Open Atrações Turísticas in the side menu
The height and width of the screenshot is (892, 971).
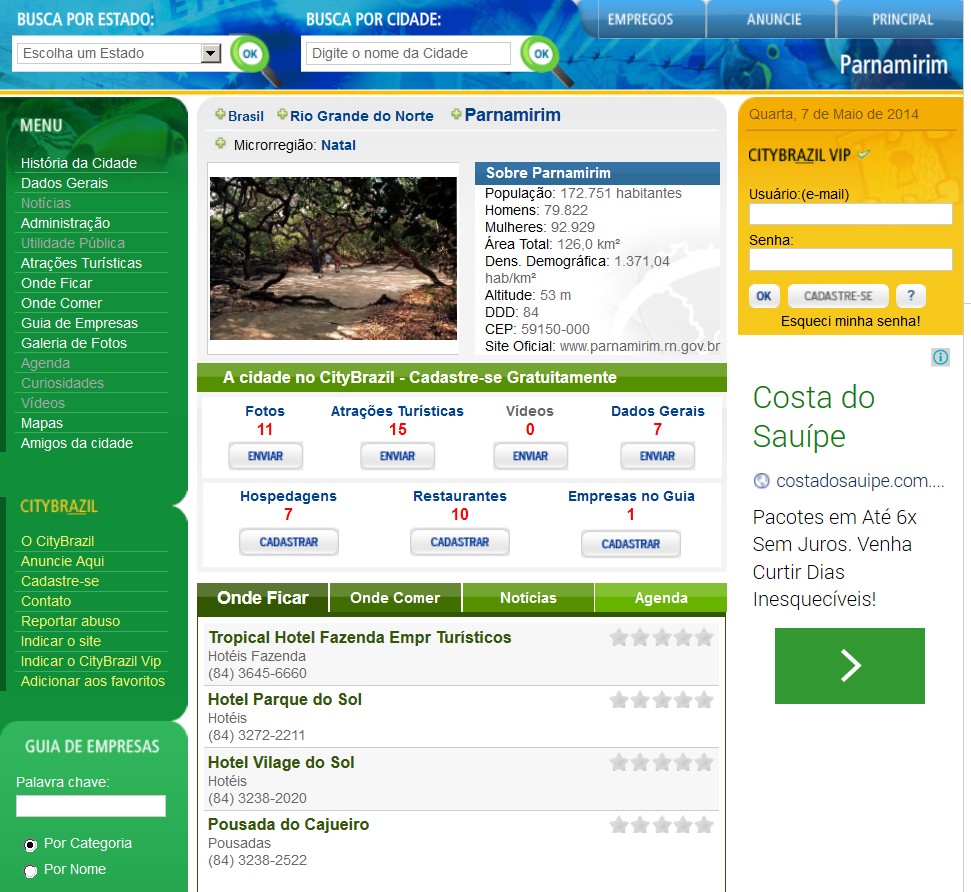click(x=81, y=263)
